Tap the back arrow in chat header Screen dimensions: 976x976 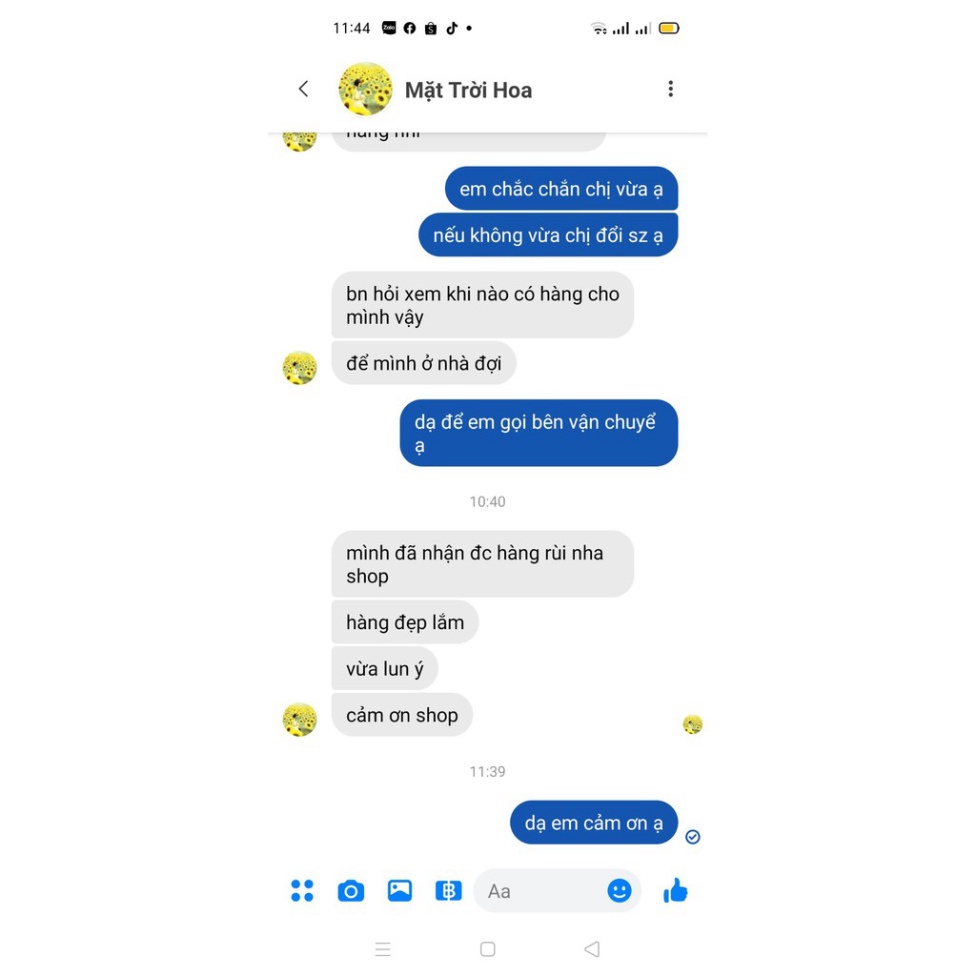point(304,89)
